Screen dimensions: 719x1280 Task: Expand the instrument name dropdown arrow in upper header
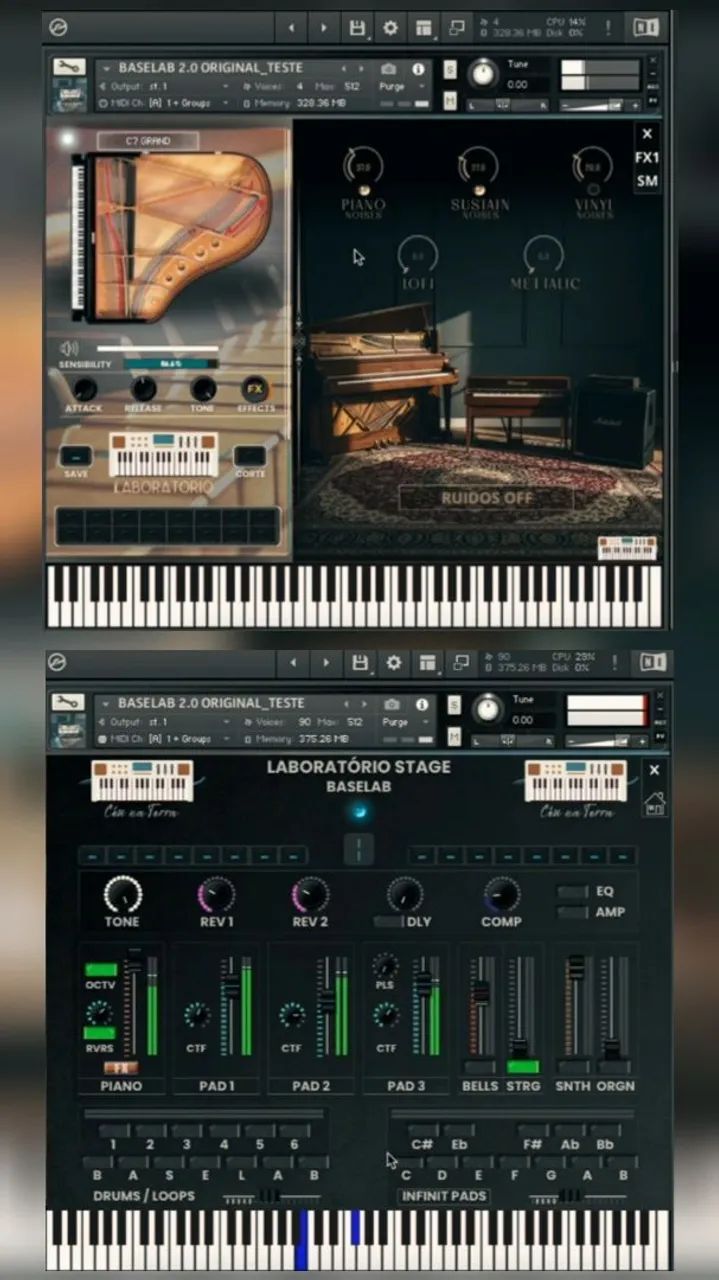(107, 69)
